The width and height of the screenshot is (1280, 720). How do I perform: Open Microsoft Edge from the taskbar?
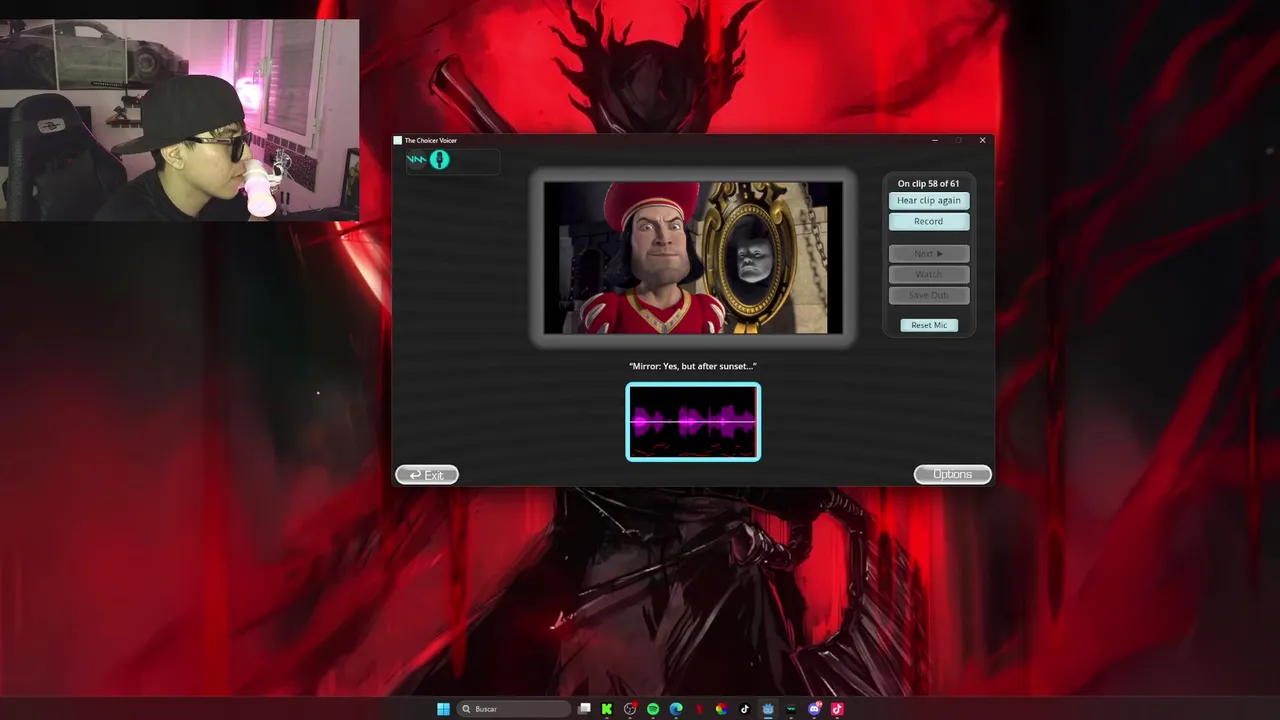pos(676,709)
